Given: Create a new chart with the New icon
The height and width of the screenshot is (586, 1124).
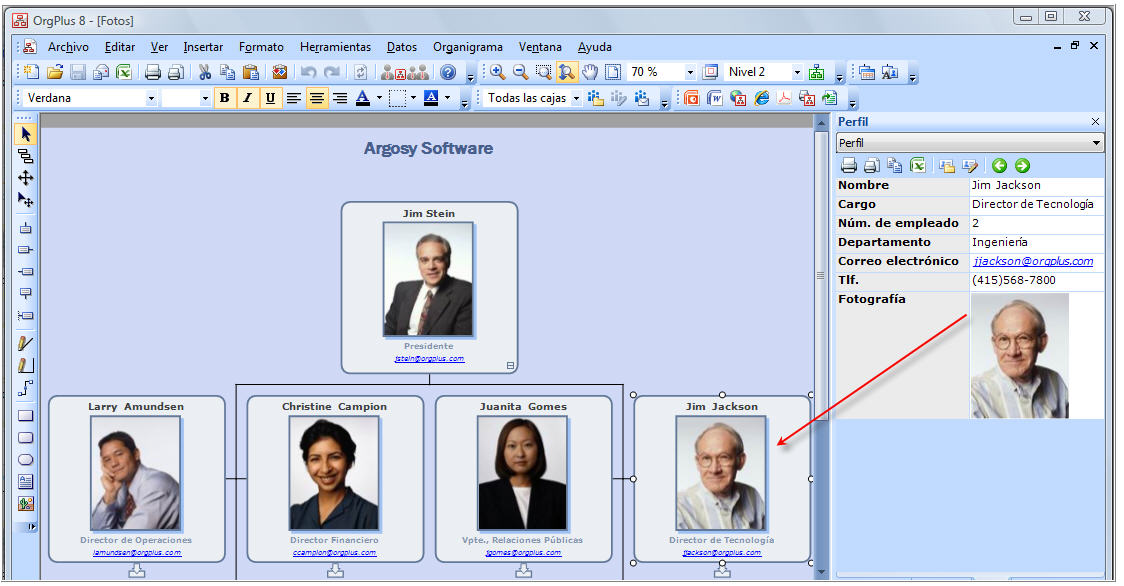Looking at the screenshot, I should pos(31,72).
